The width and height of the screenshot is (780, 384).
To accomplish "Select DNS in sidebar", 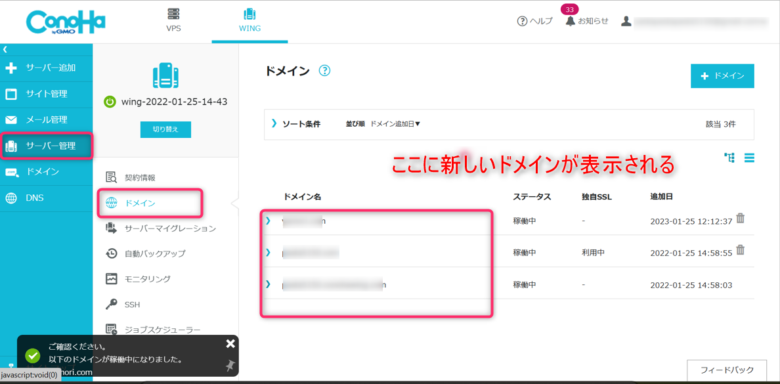I will (46, 198).
